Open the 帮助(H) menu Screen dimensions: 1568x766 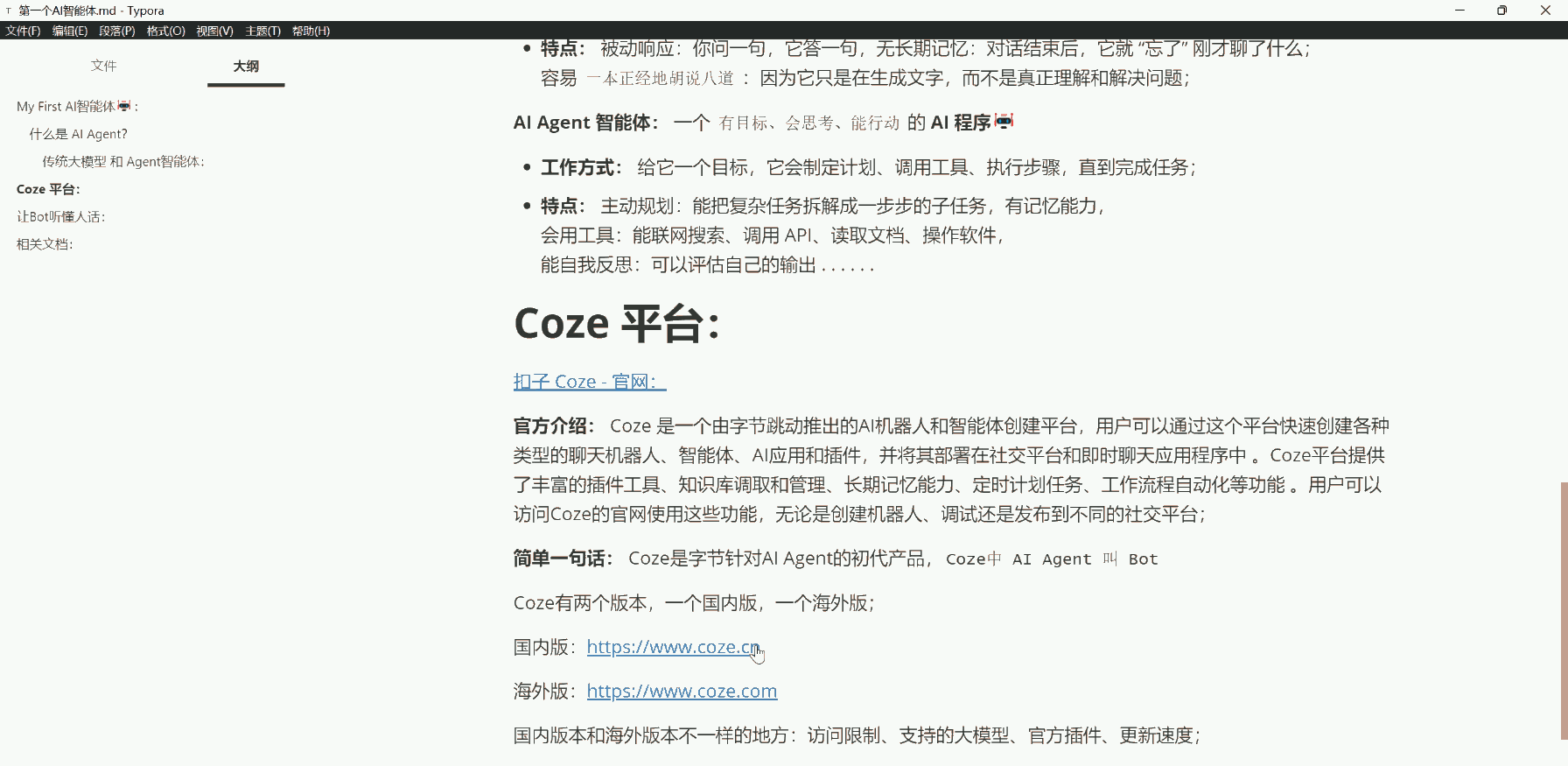311,31
